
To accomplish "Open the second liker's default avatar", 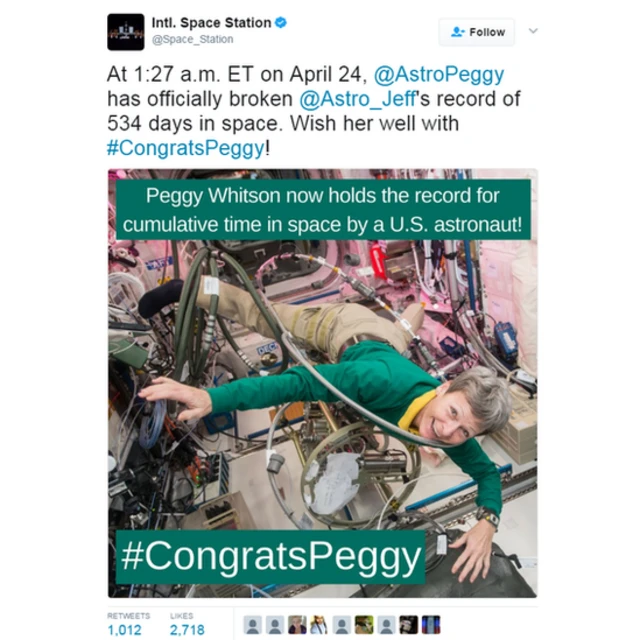I will (275, 625).
